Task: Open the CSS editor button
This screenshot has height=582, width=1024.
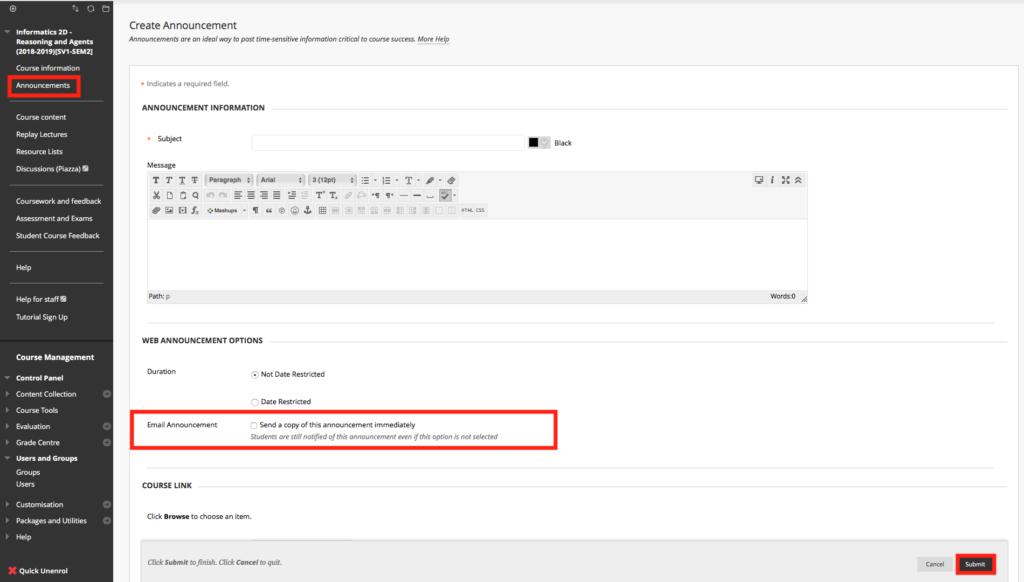Action: (x=480, y=210)
